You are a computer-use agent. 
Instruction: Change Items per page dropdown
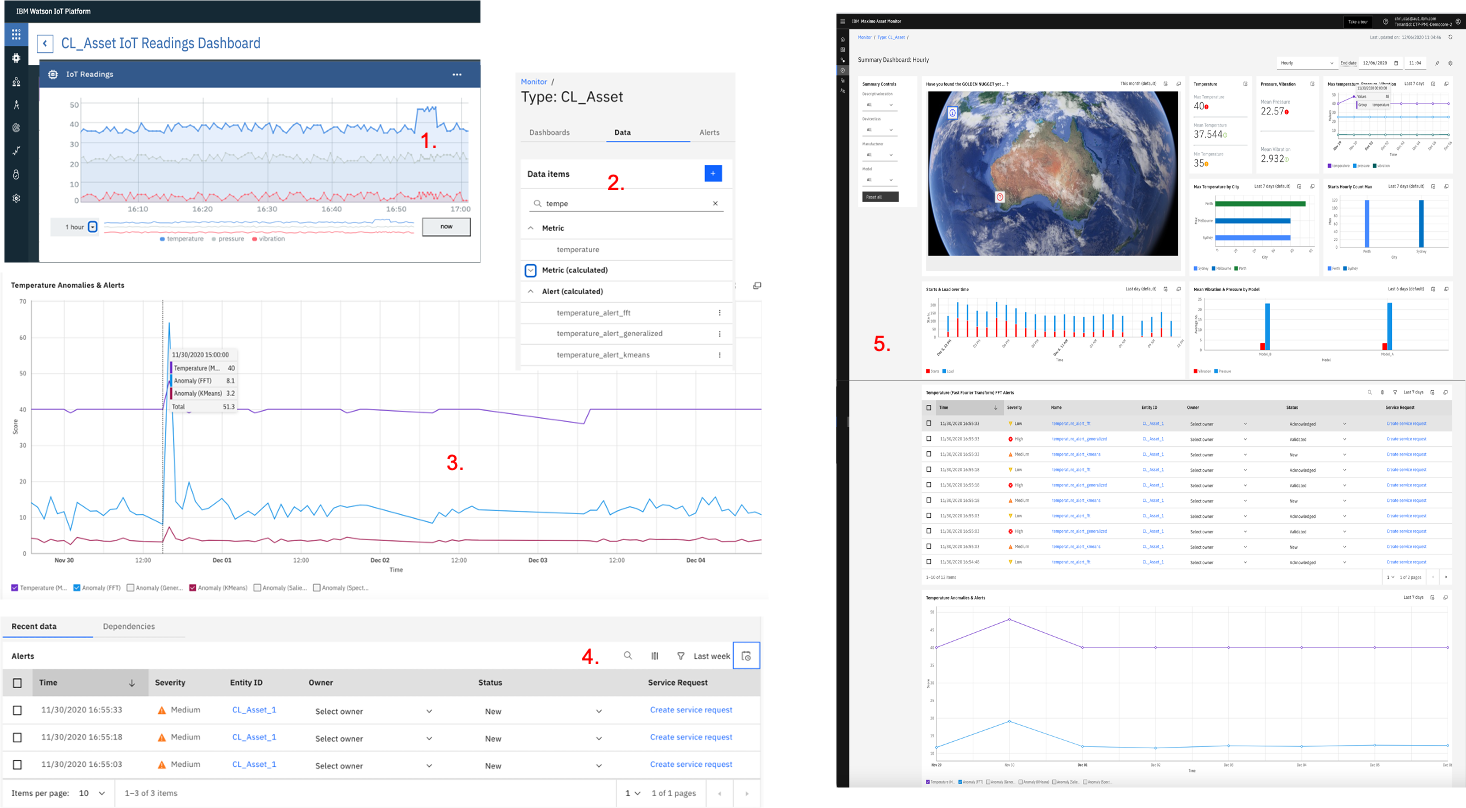92,793
